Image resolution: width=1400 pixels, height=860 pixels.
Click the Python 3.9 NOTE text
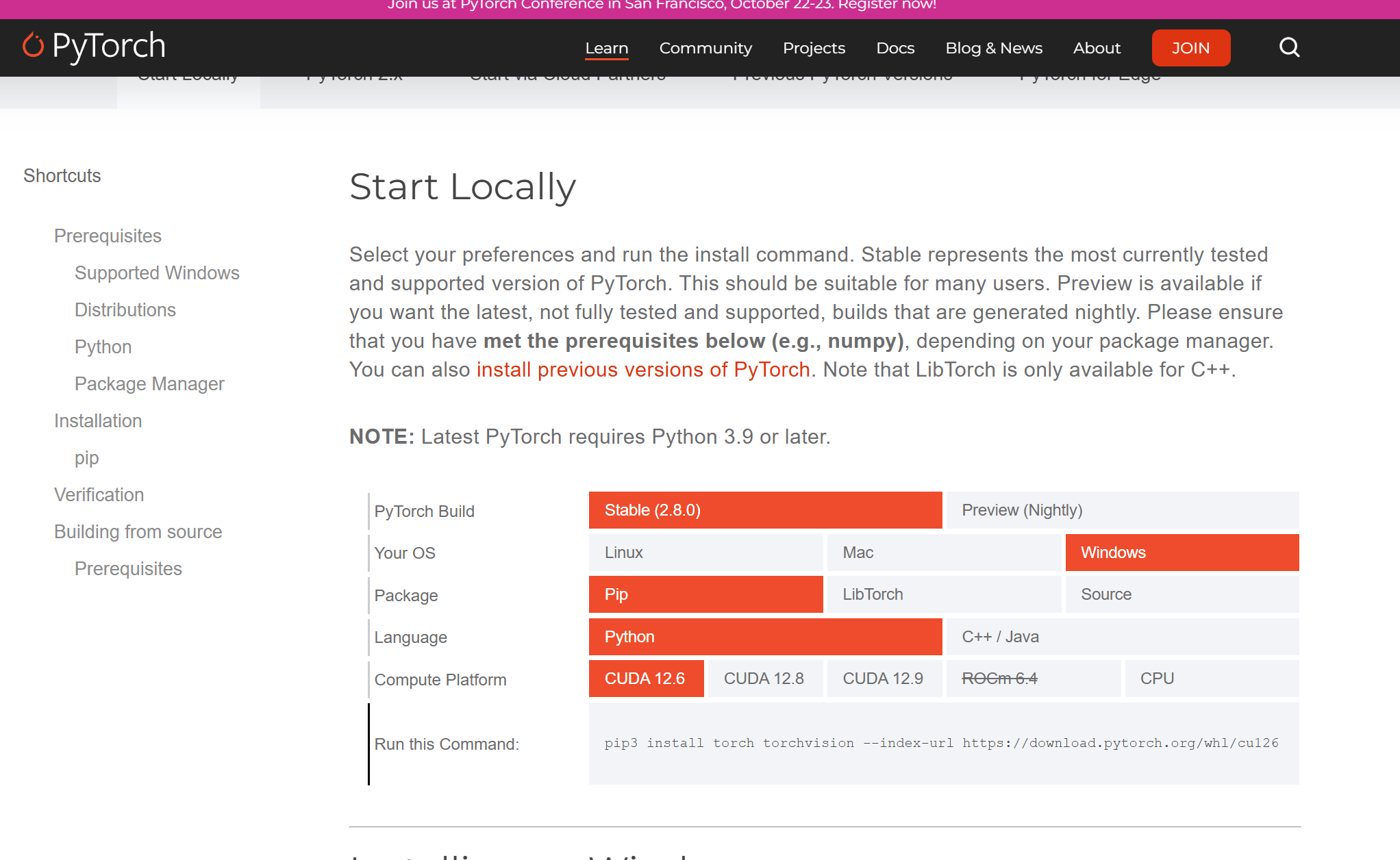[x=590, y=437]
